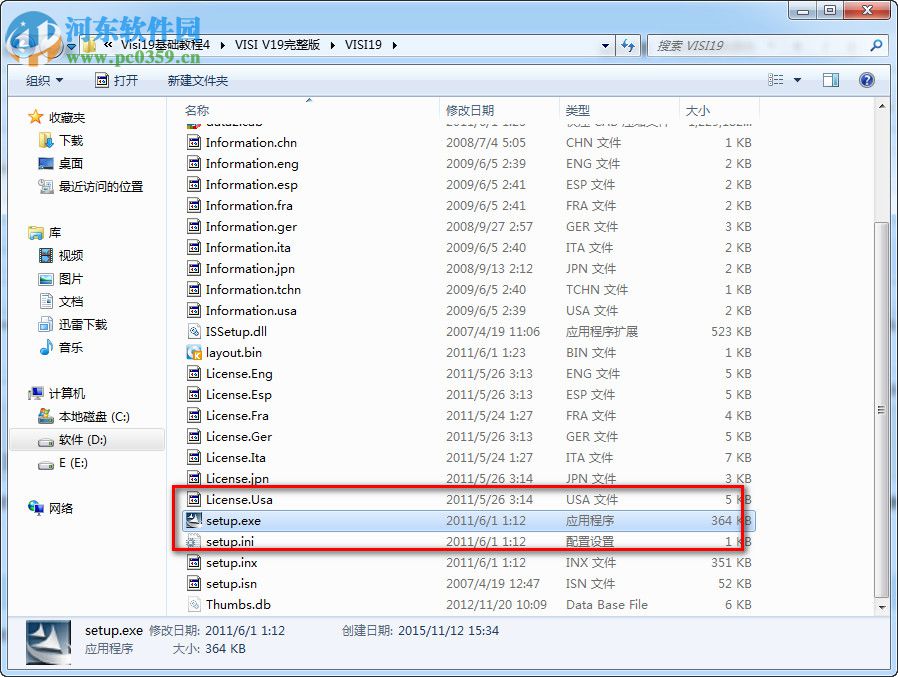Open Help via the question mark icon
This screenshot has height=677, width=898.
point(866,80)
